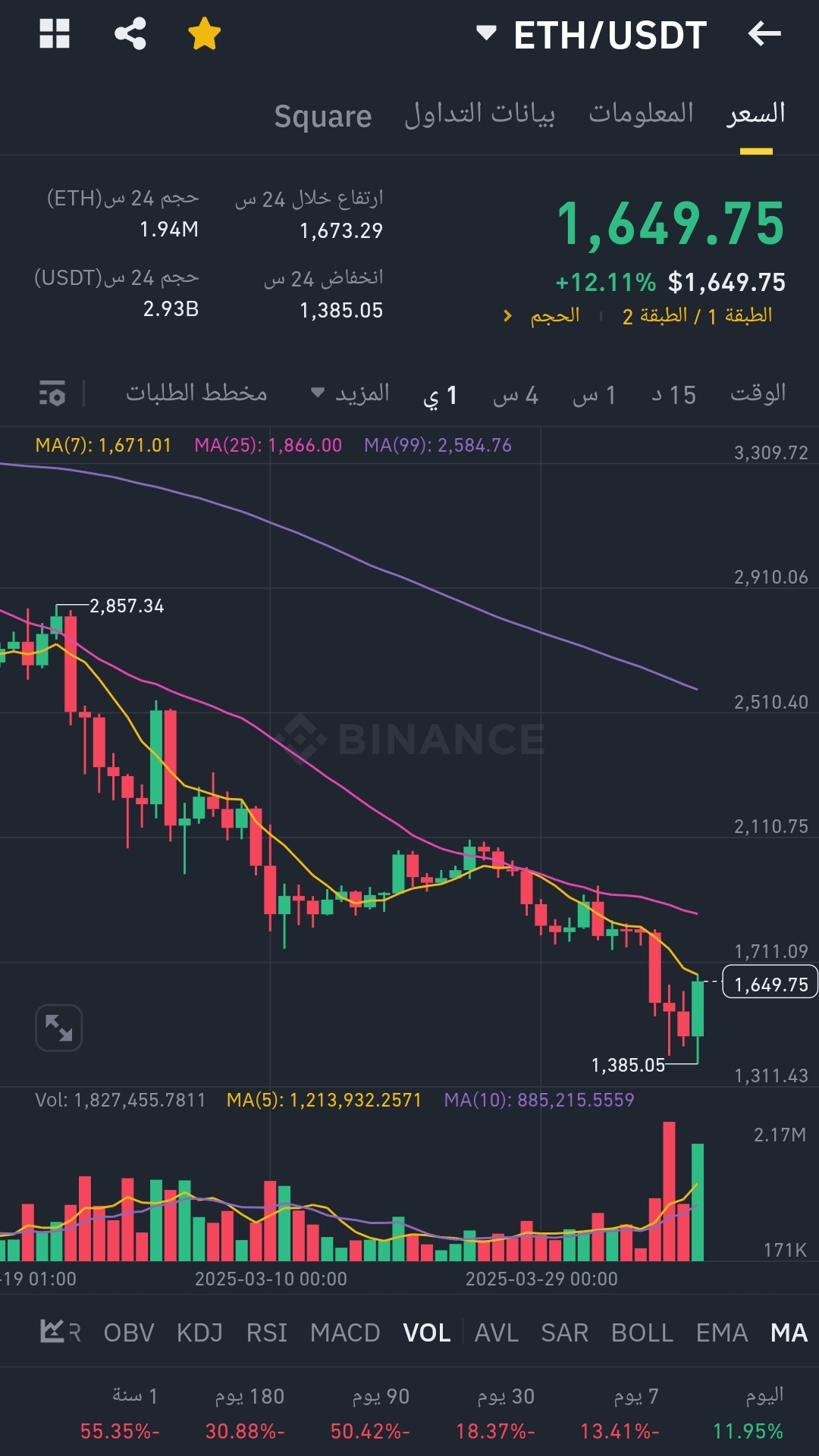
Task: Open chart settings icon
Action: pyautogui.click(x=52, y=393)
